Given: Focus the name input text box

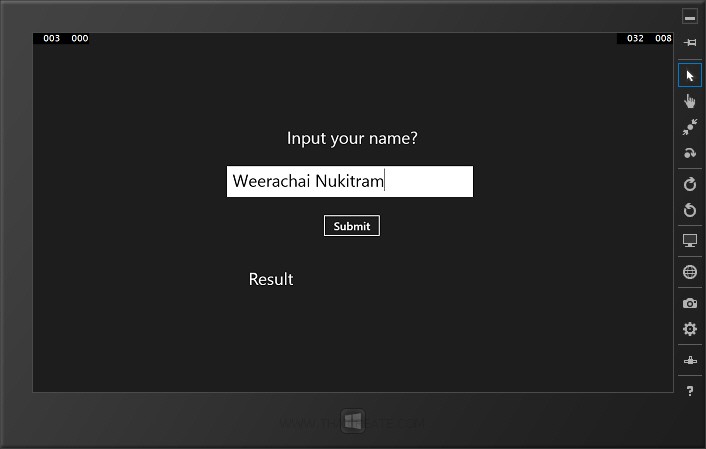Looking at the screenshot, I should click(350, 181).
